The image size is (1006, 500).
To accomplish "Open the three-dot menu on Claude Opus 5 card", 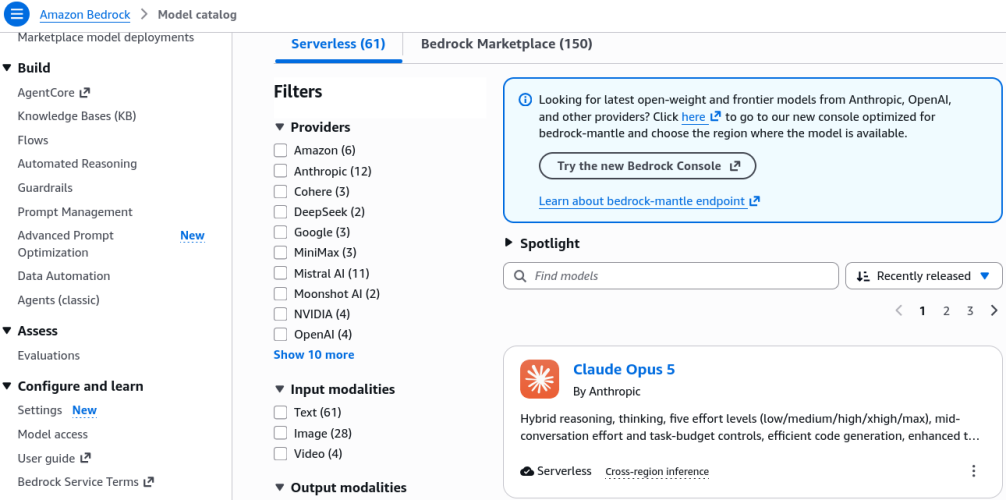I will click(973, 471).
